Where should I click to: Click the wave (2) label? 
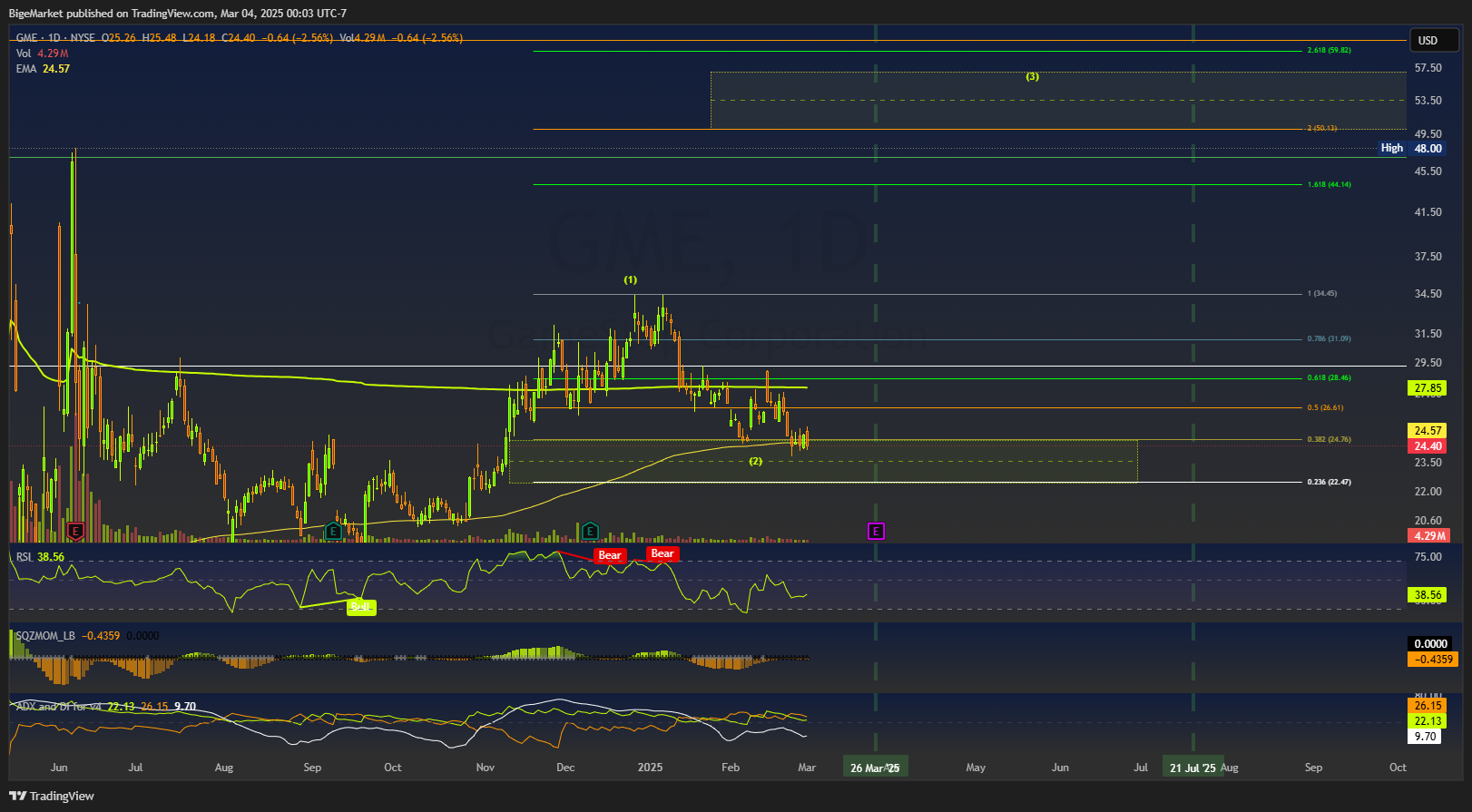click(x=755, y=461)
